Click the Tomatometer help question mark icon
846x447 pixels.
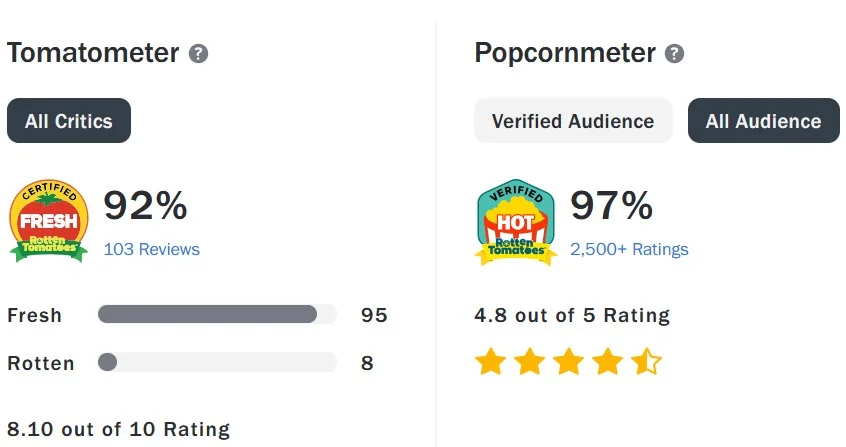[x=198, y=53]
